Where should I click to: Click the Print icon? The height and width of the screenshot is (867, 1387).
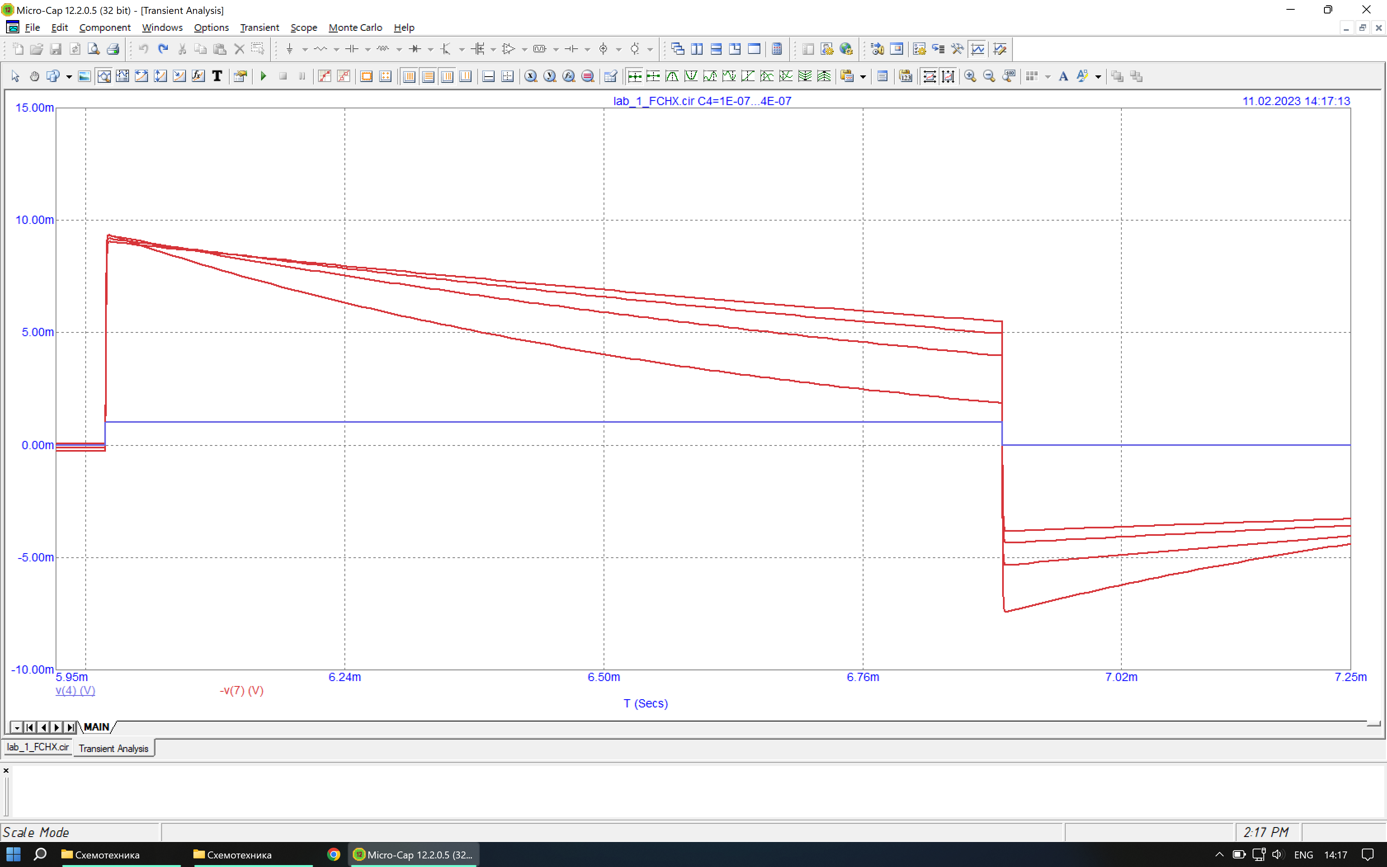[113, 49]
